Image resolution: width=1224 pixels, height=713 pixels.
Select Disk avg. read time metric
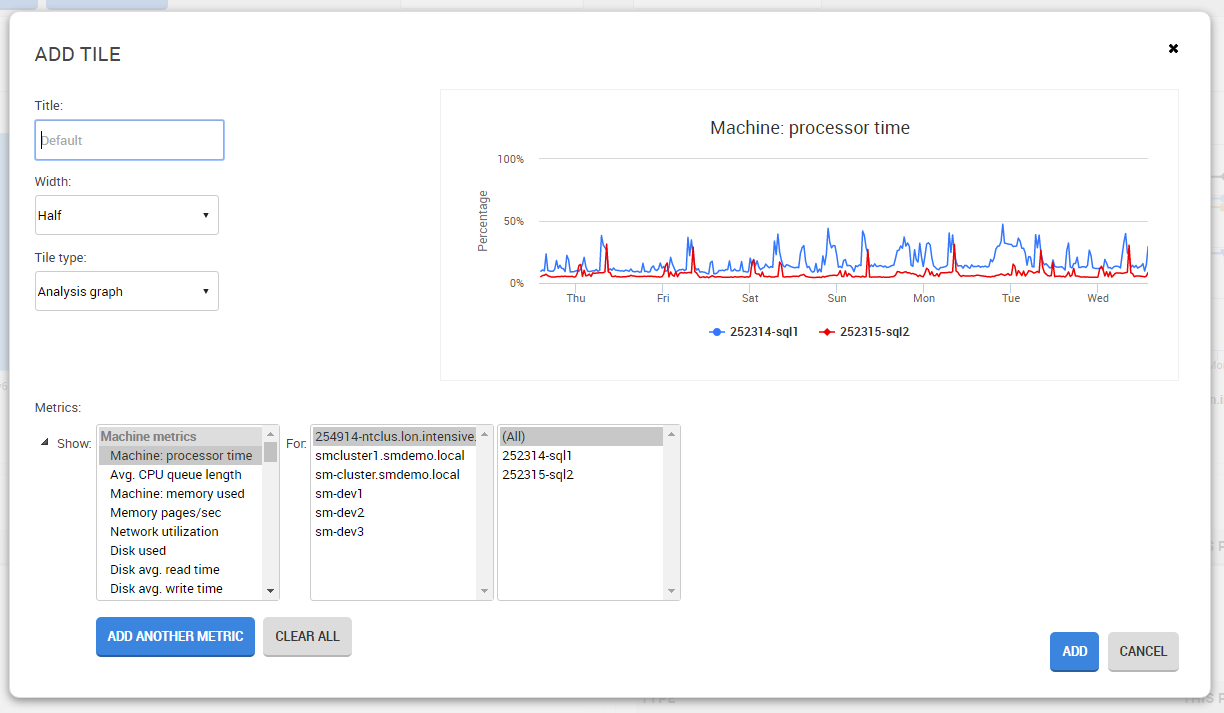point(164,570)
